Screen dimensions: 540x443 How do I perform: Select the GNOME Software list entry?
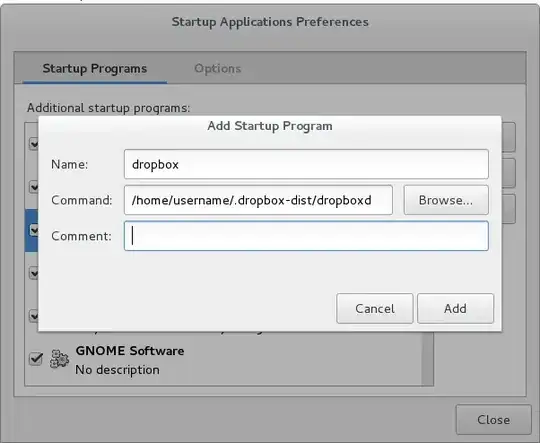coord(224,360)
